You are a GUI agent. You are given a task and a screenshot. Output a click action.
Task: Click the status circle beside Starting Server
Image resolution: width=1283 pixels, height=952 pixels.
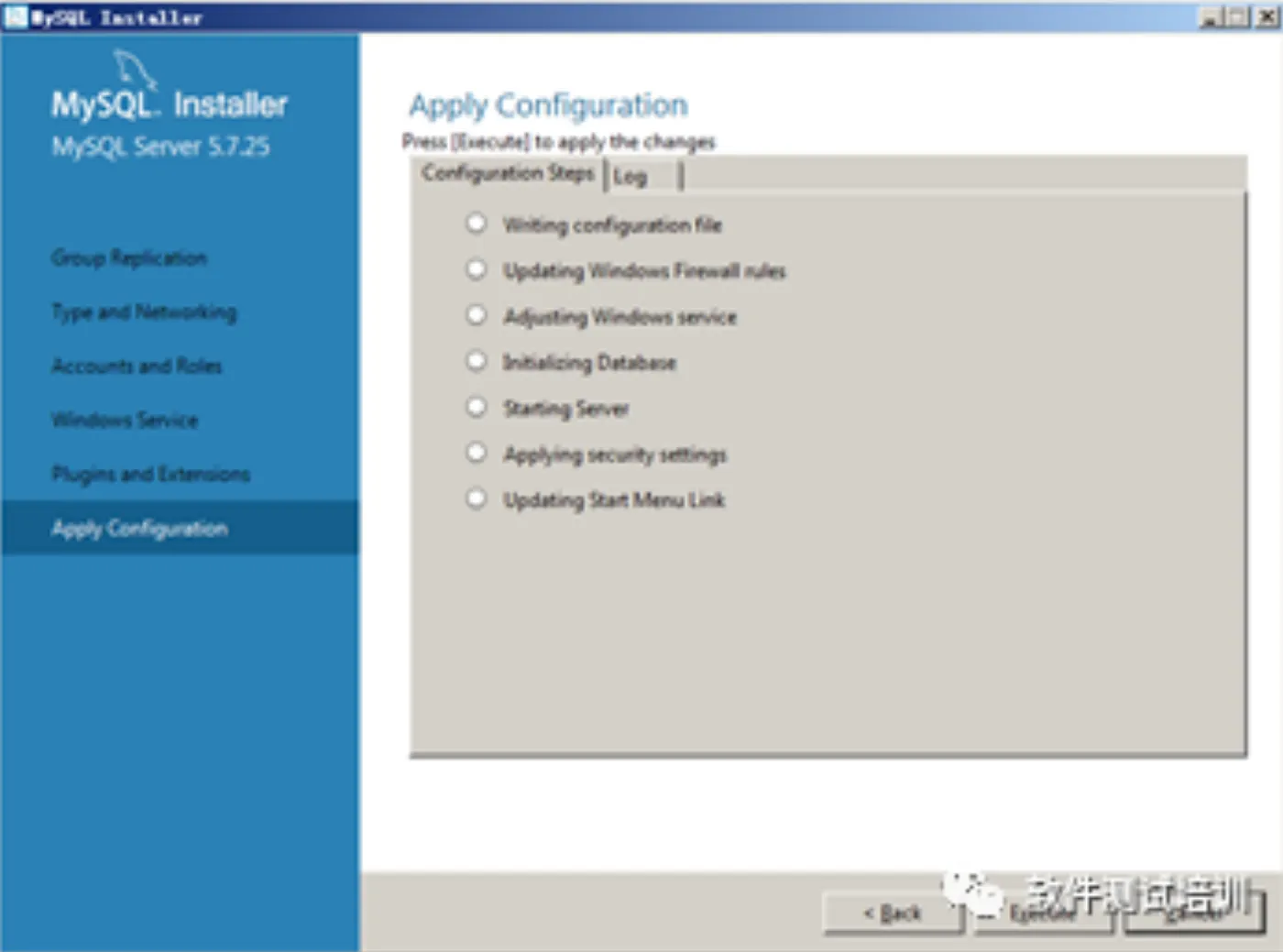tap(476, 407)
